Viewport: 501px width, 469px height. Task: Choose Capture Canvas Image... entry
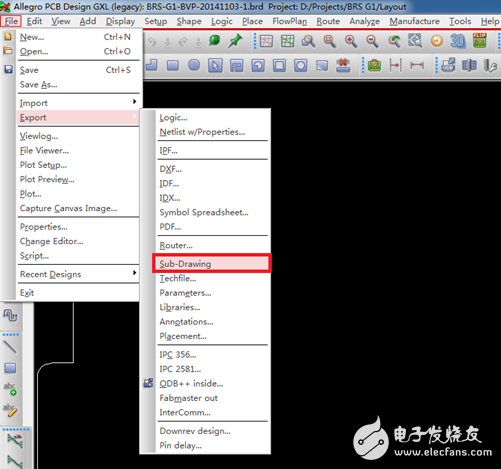pyautogui.click(x=68, y=208)
